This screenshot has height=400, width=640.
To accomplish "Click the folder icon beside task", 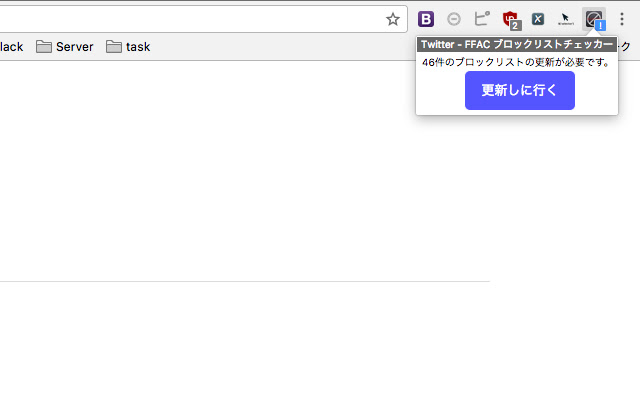I will click(114, 46).
